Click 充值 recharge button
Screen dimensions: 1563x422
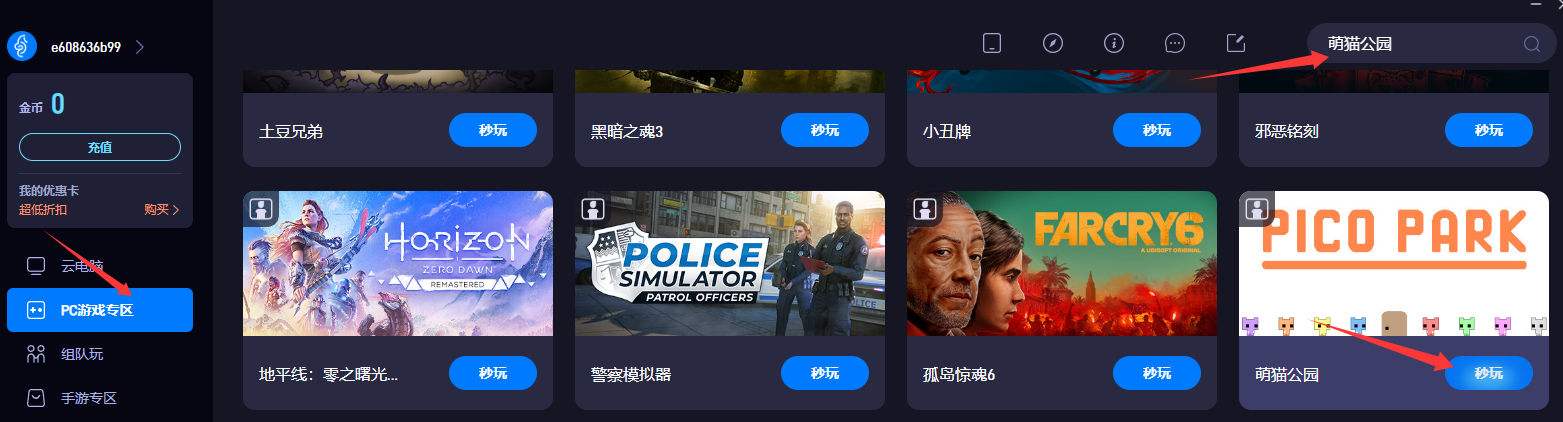coord(100,147)
